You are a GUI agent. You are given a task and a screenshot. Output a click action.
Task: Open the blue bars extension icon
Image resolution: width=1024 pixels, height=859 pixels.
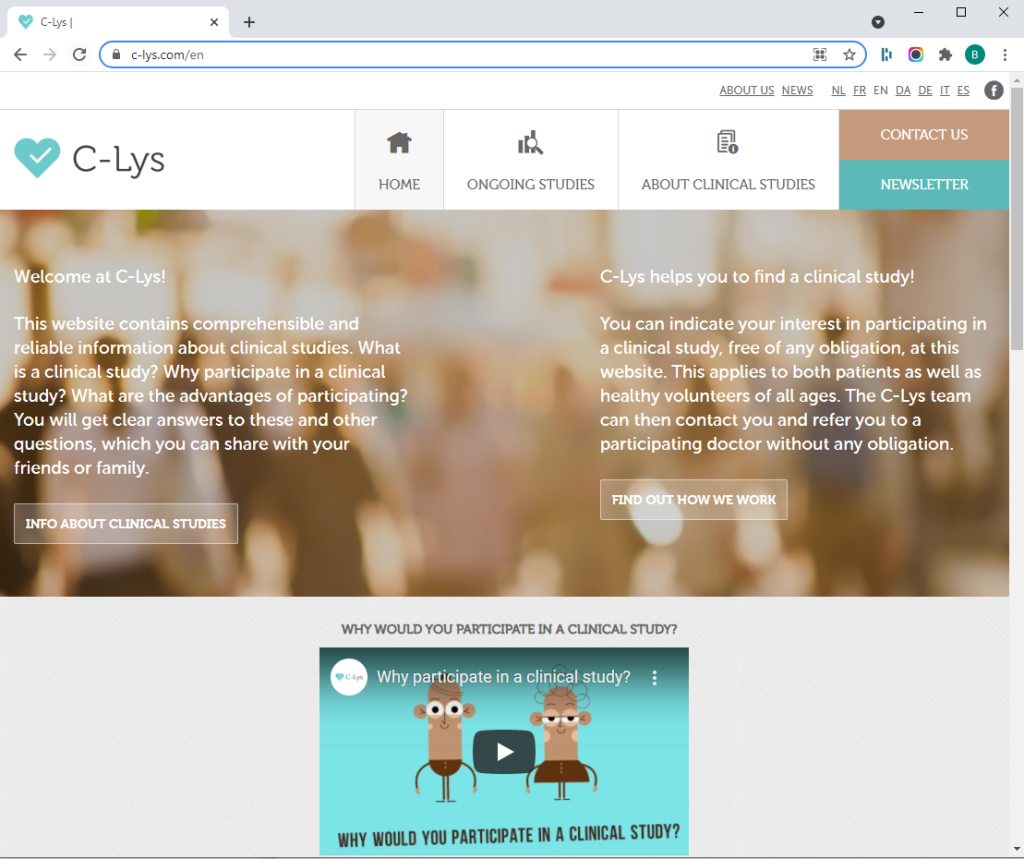pyautogui.click(x=886, y=55)
